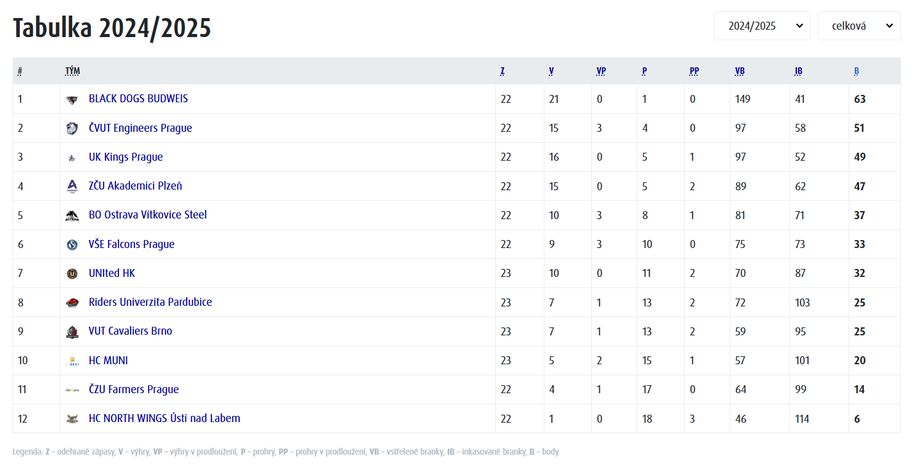Click the Riders Univerzita Pardubice logo

pyautogui.click(x=72, y=303)
